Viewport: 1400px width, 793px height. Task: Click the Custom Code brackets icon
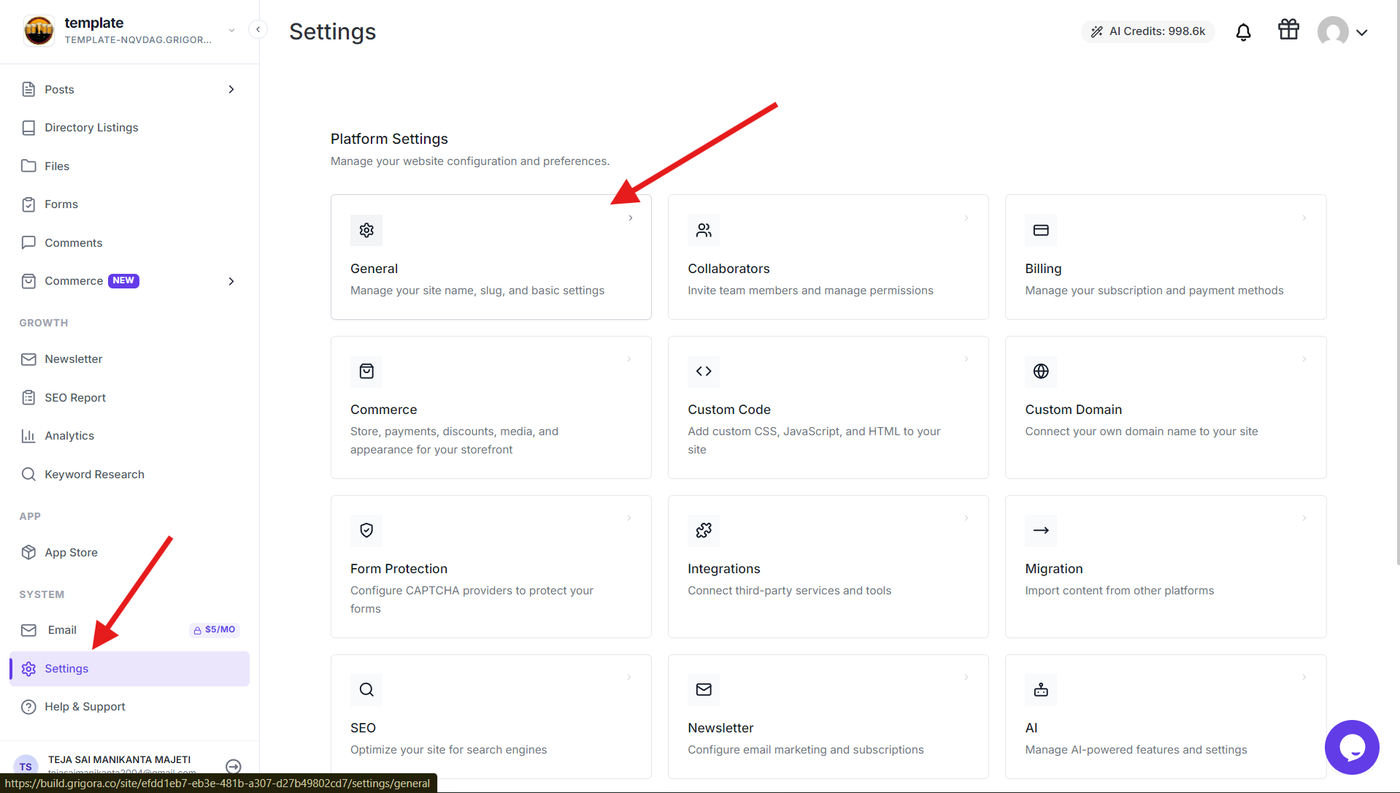click(704, 371)
